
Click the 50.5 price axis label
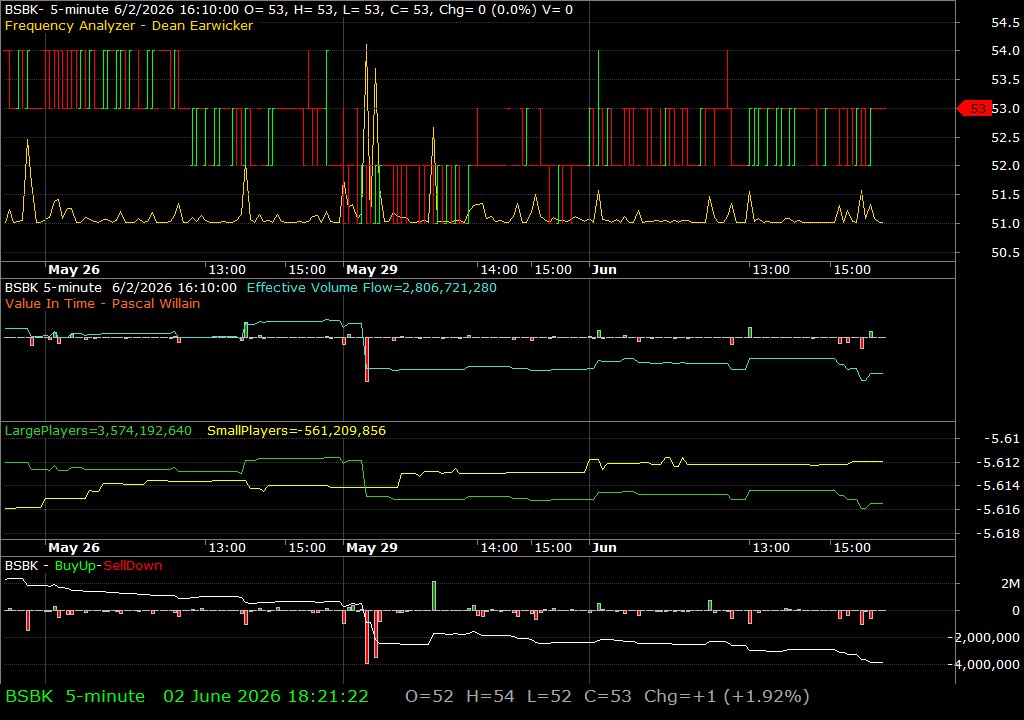tap(1005, 252)
